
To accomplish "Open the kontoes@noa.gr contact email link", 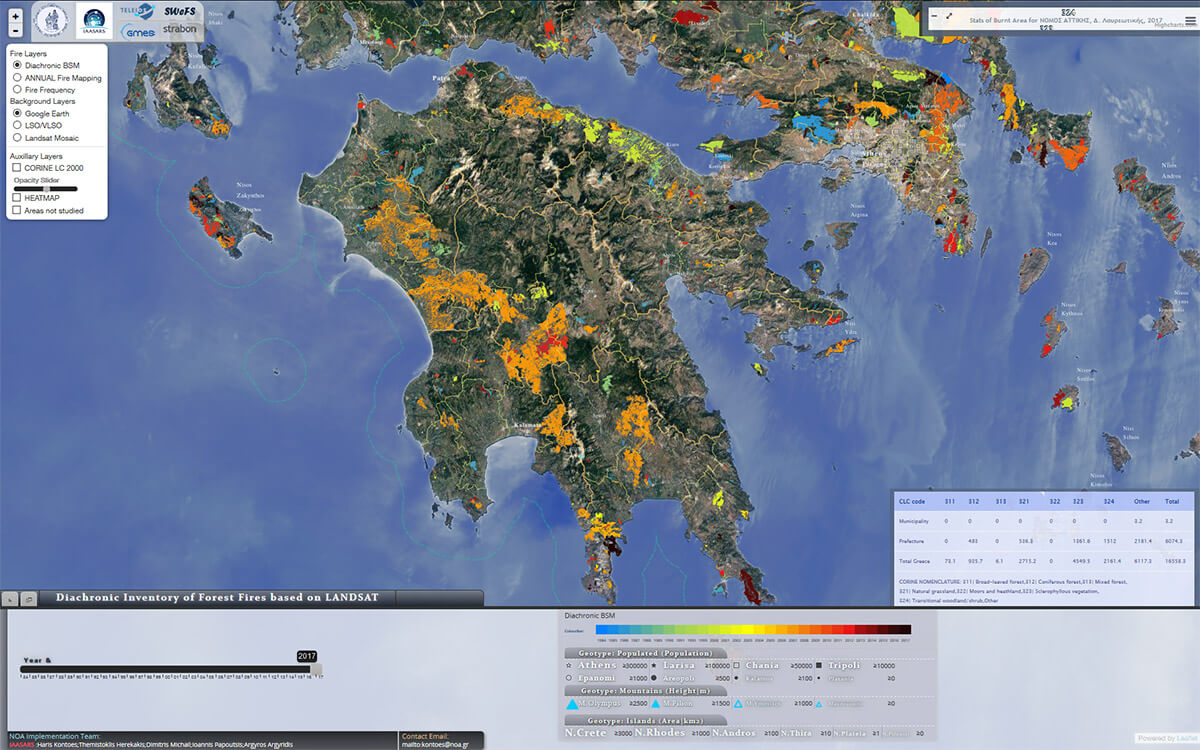I will (431, 744).
